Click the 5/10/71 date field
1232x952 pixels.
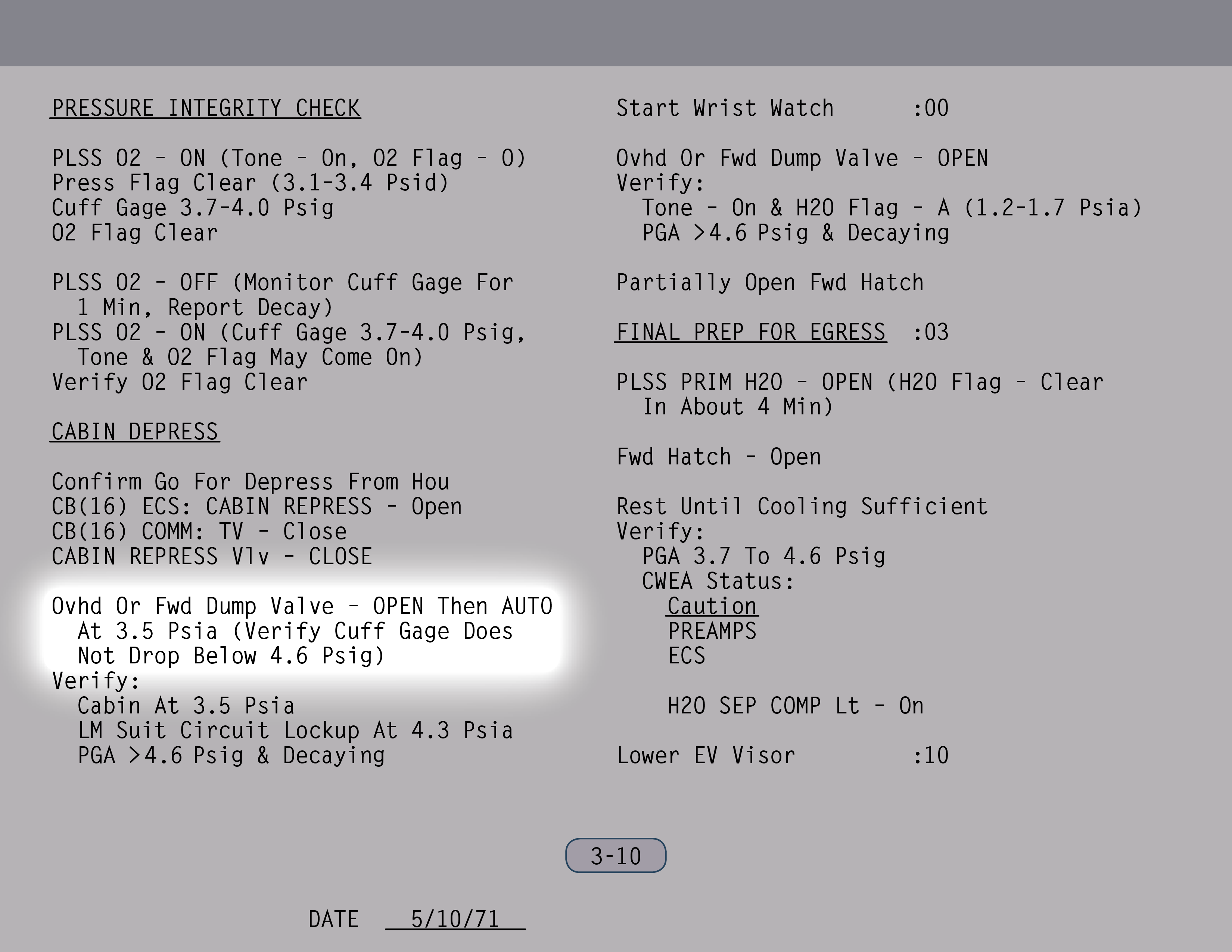pyautogui.click(x=455, y=919)
